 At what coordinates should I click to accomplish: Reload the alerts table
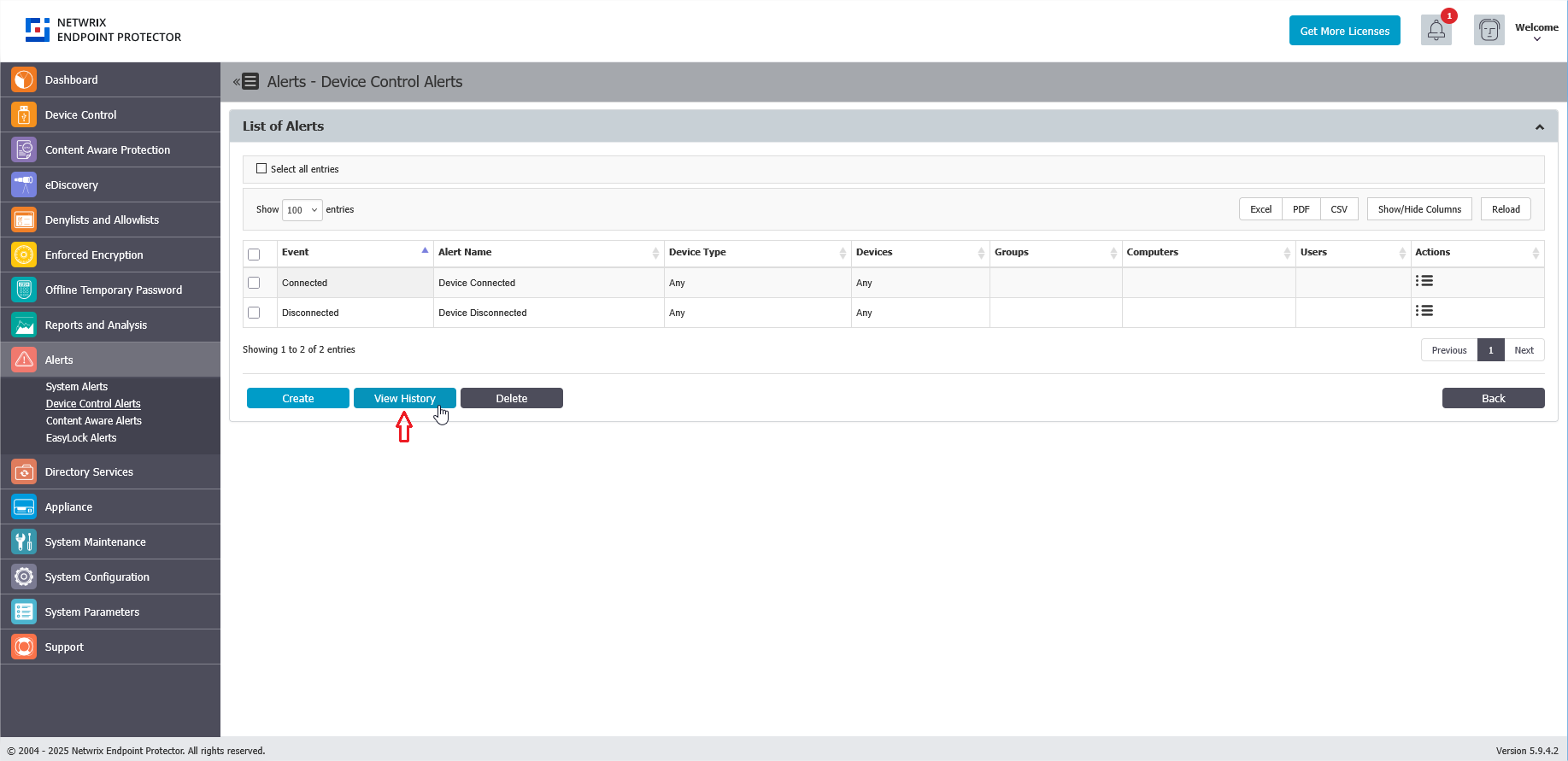tap(1506, 209)
